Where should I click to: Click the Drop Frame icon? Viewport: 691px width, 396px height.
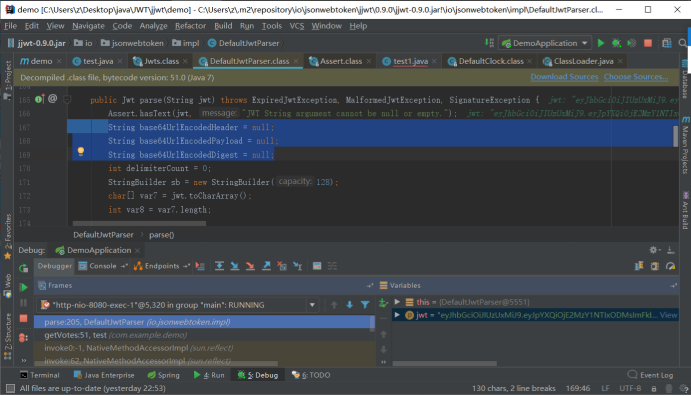(x=282, y=266)
